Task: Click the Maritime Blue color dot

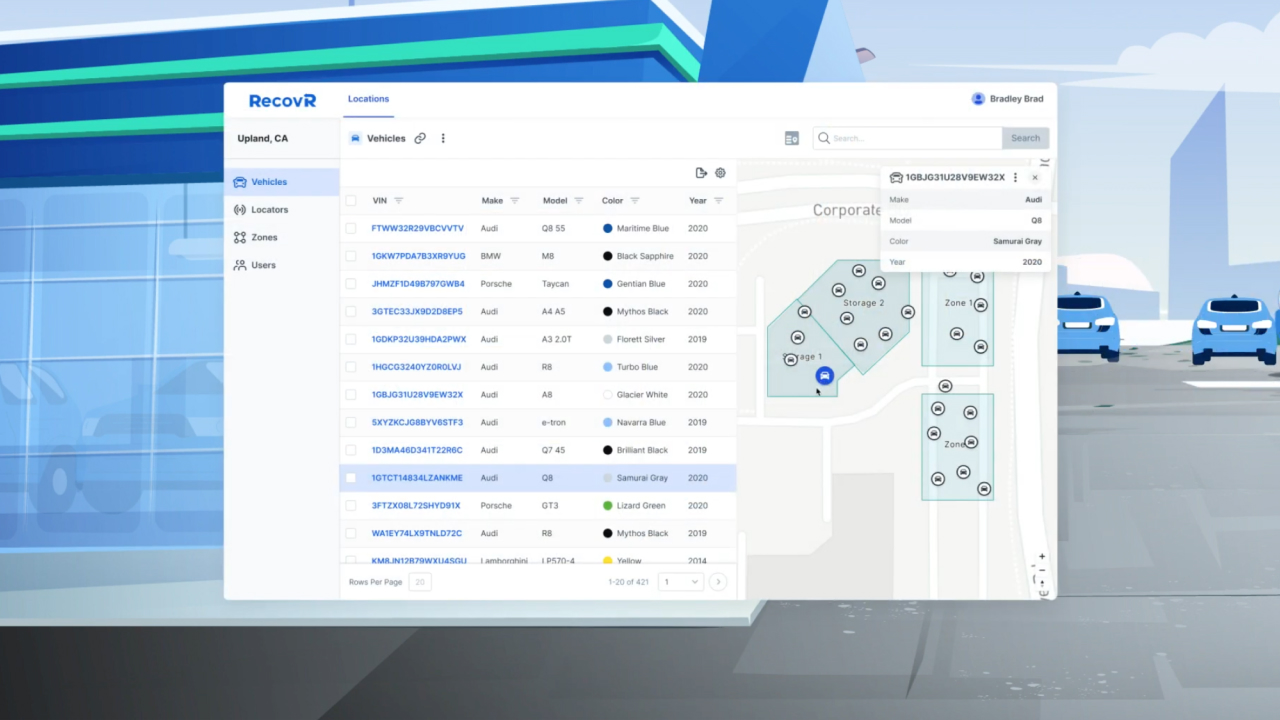Action: 608,229
